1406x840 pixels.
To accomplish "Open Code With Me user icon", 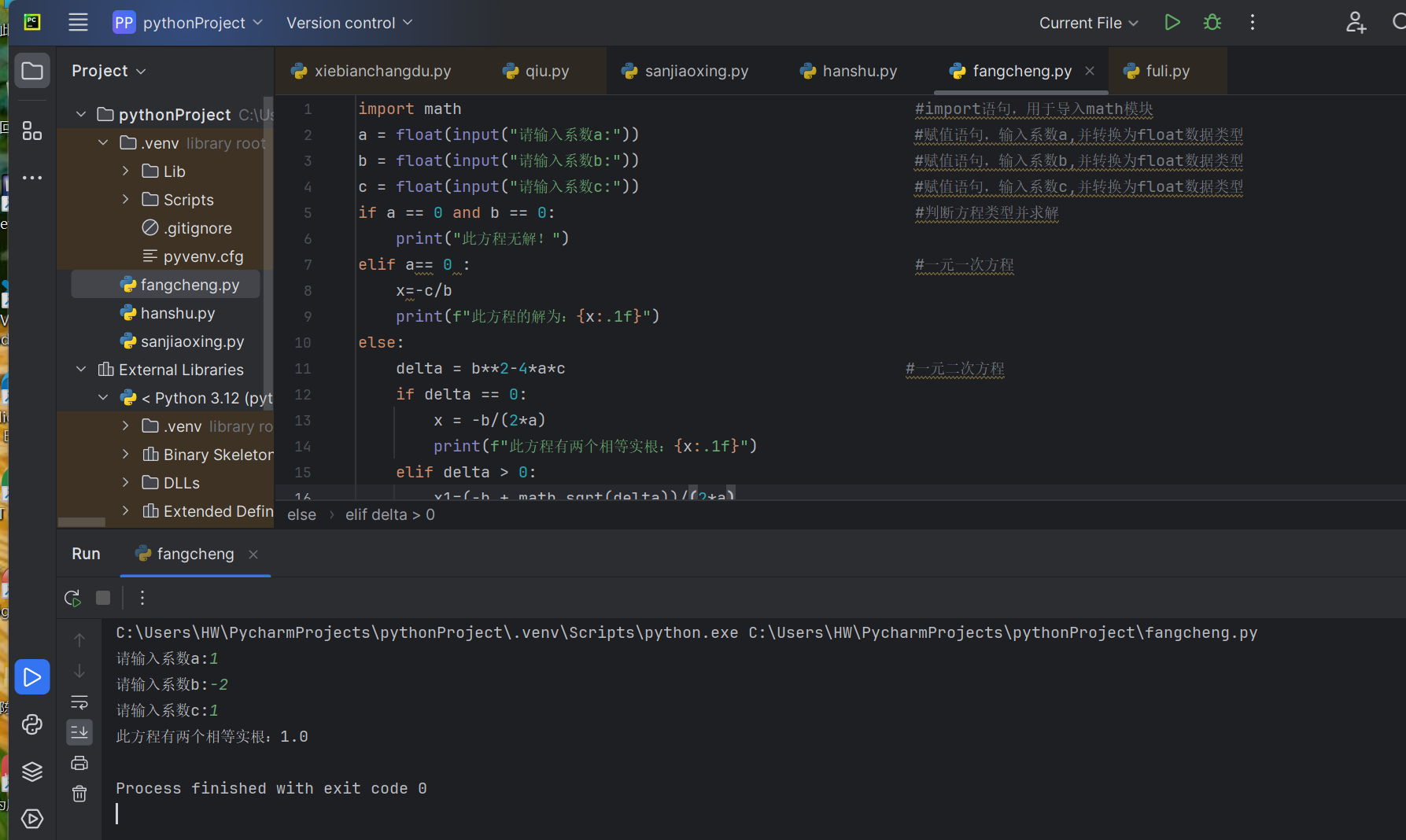I will click(1356, 23).
